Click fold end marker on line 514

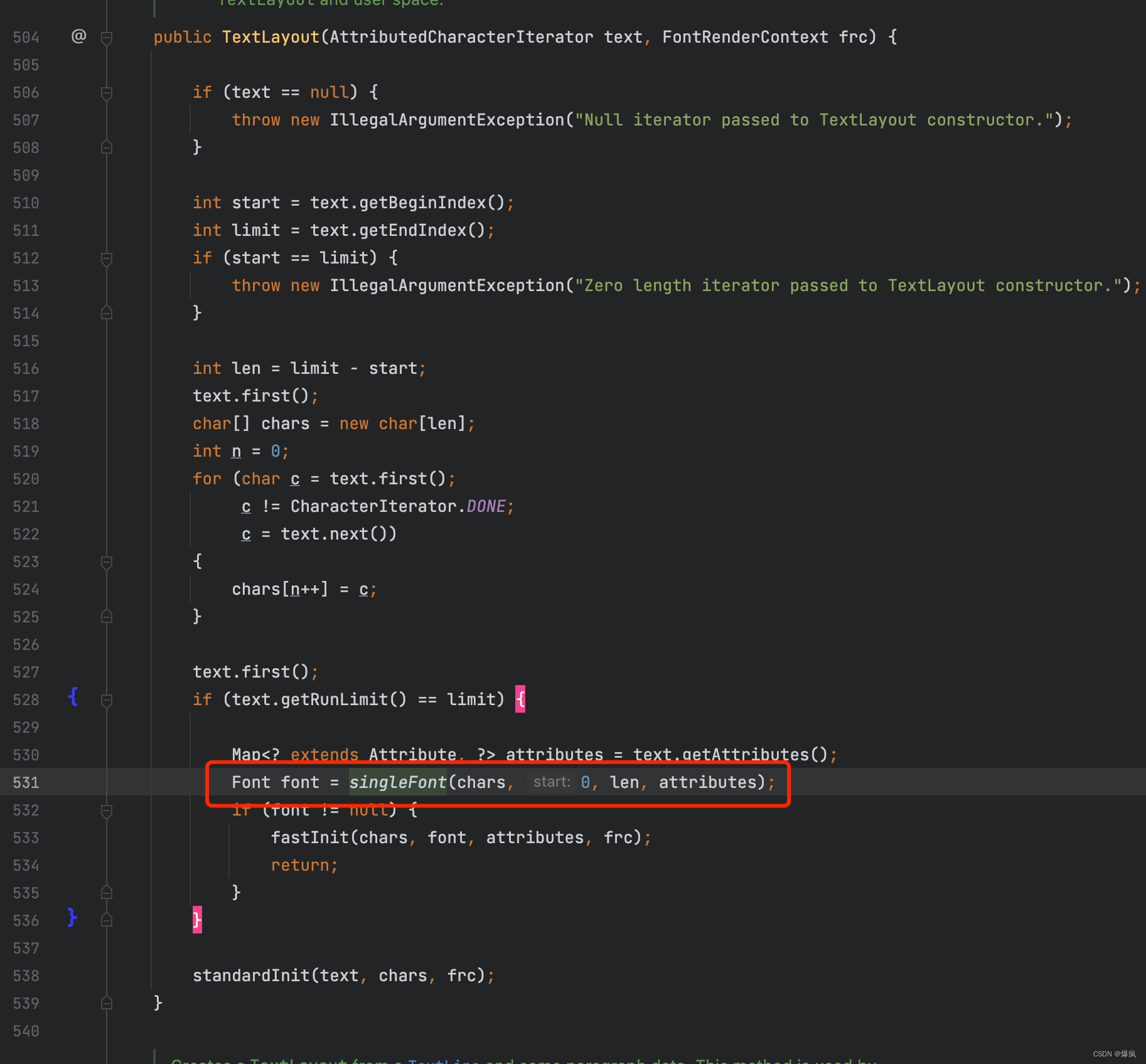click(x=107, y=313)
